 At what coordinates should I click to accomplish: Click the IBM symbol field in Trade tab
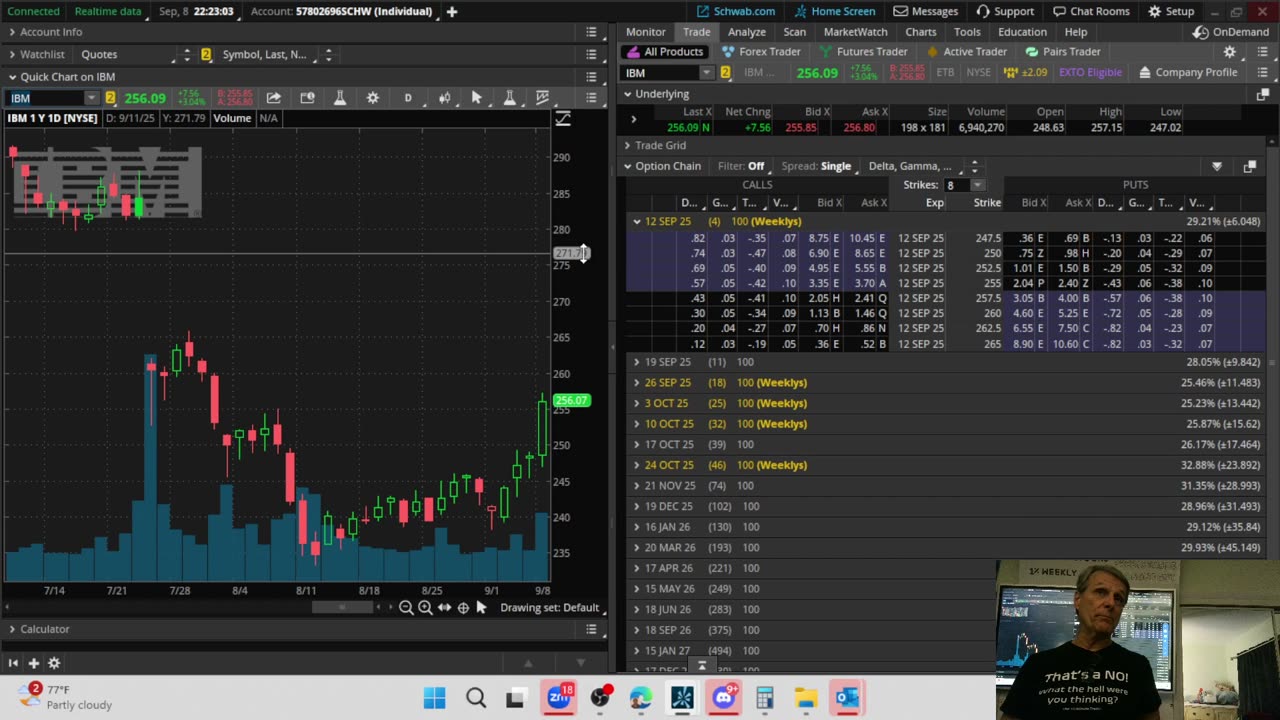coord(661,72)
